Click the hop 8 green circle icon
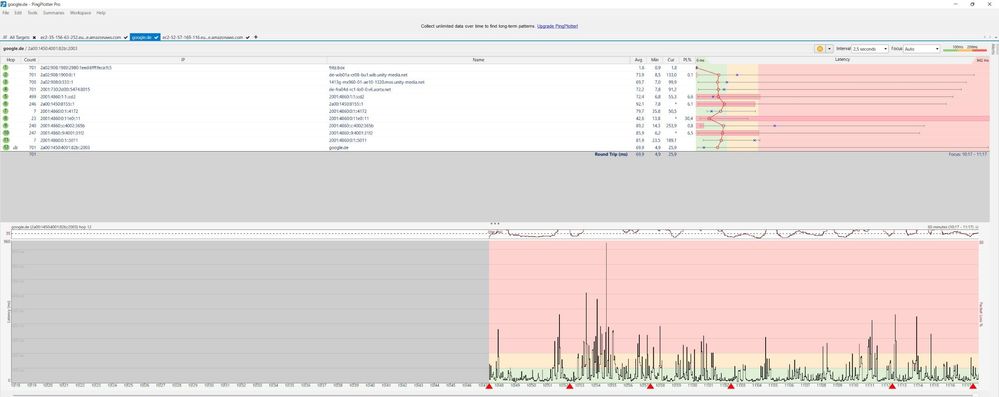The width and height of the screenshot is (999, 397). pos(6,119)
